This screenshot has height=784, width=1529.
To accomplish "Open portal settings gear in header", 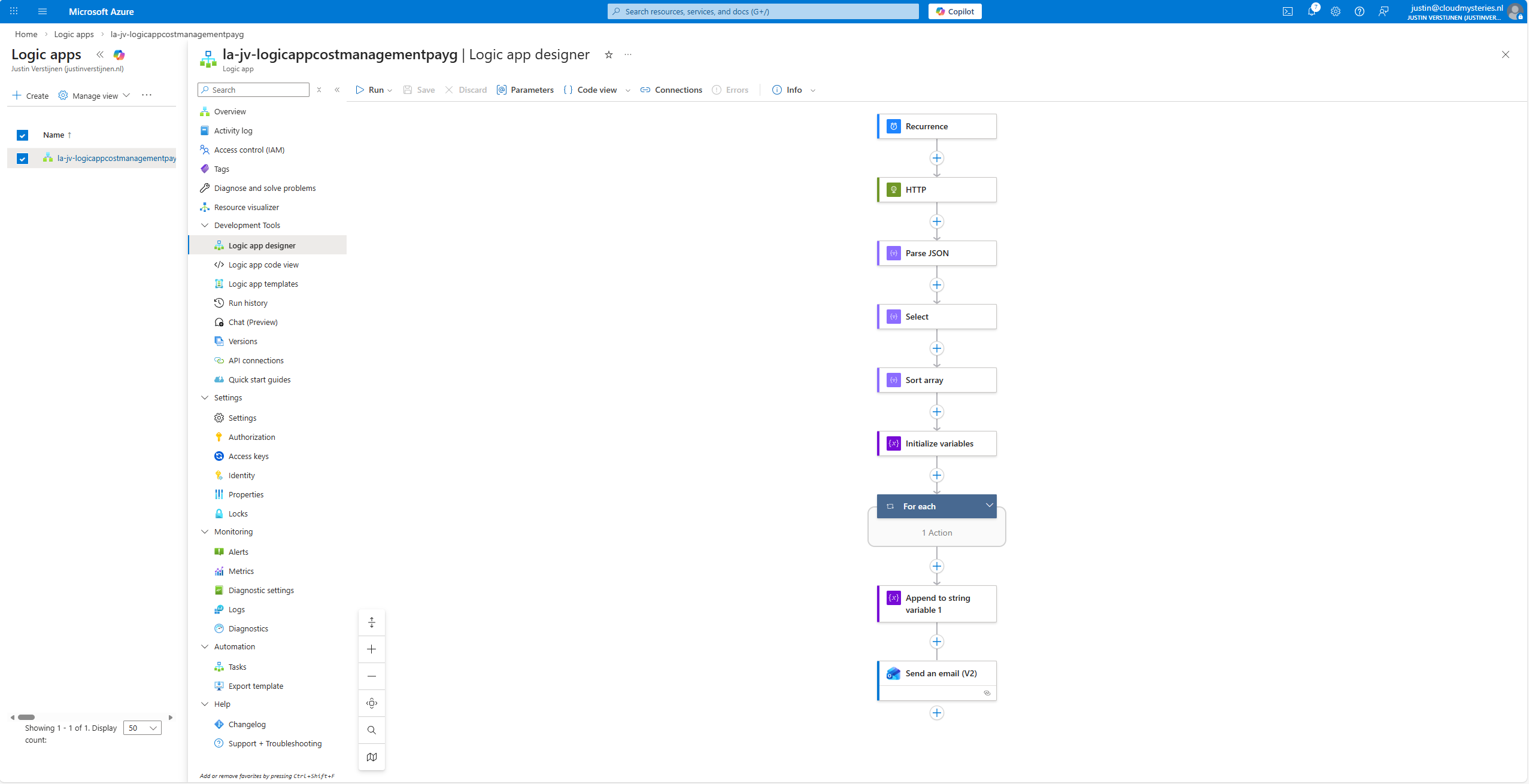I will pos(1335,11).
